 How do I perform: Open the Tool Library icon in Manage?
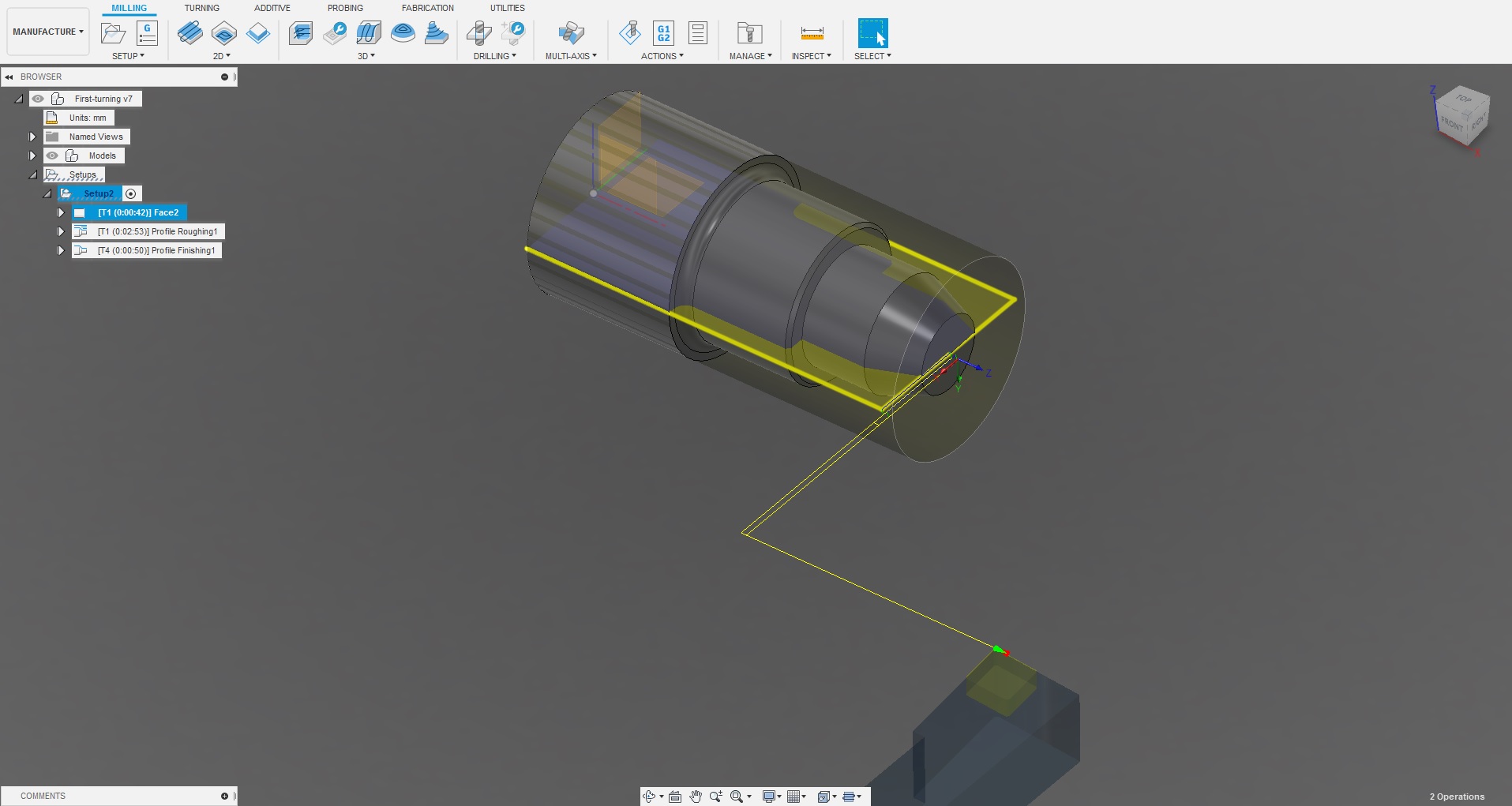click(749, 33)
